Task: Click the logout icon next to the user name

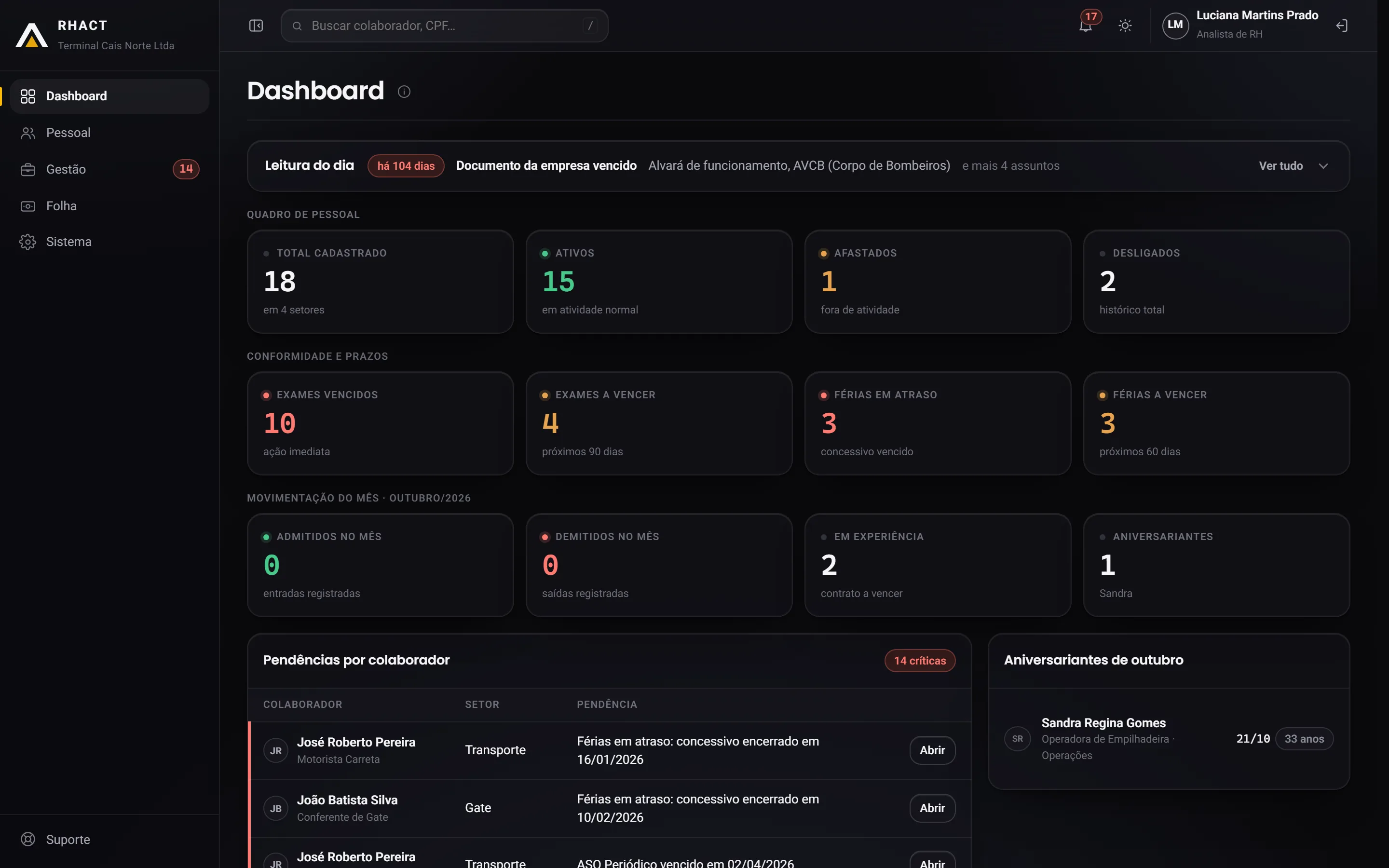Action: 1341,25
